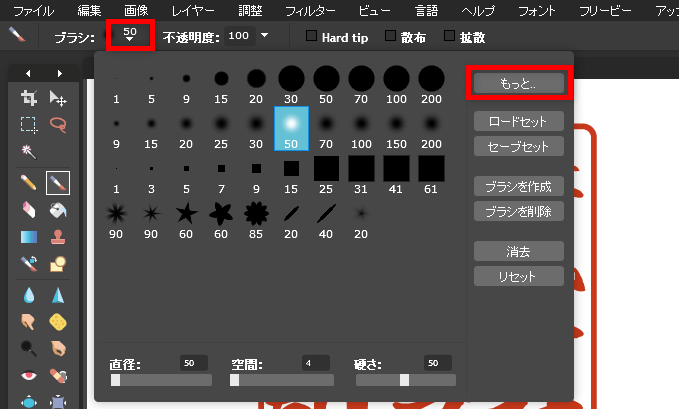Open the 編集 menu
The image size is (679, 409).
pyautogui.click(x=89, y=10)
